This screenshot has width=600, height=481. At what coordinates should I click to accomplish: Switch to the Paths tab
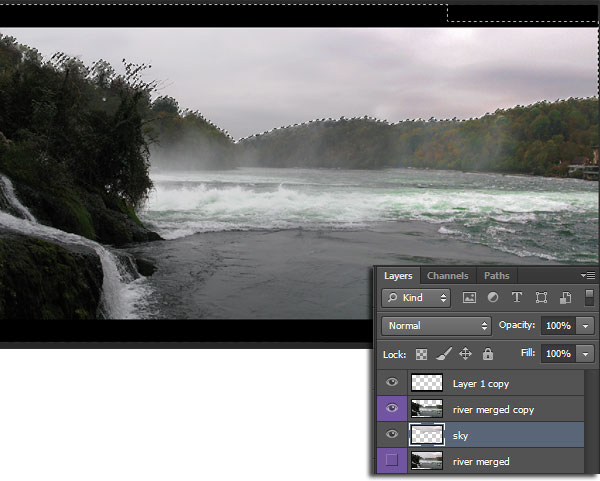pyautogui.click(x=497, y=276)
